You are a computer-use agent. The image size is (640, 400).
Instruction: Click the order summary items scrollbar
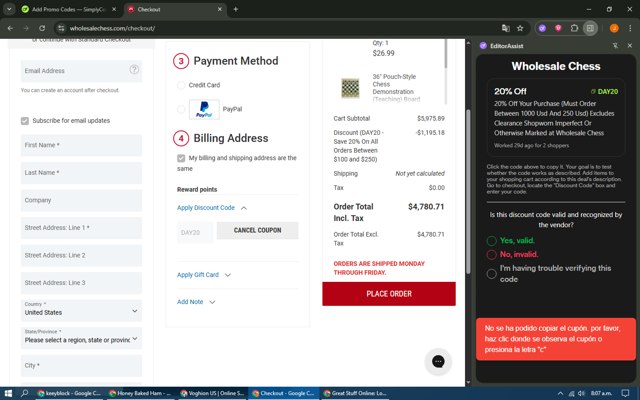click(x=445, y=54)
